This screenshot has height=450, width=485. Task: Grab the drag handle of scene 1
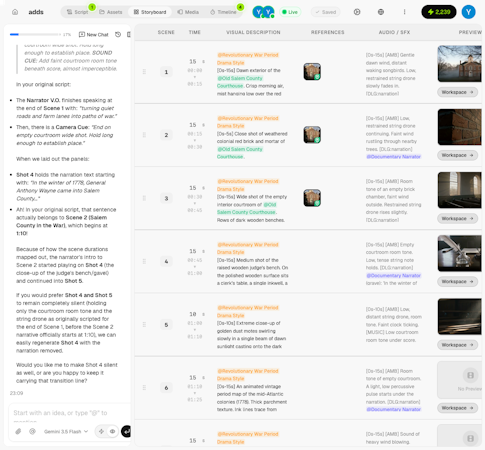144,72
